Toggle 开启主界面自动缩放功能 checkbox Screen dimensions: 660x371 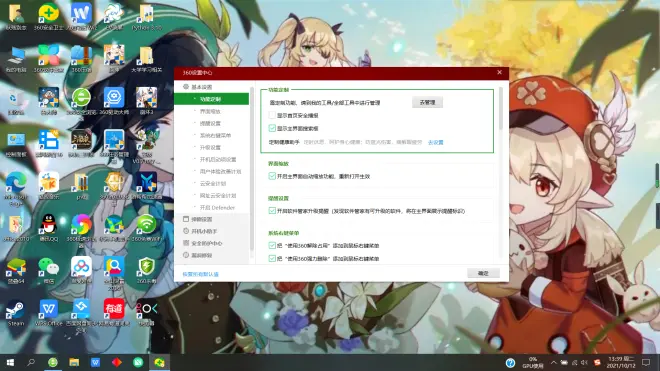point(272,176)
